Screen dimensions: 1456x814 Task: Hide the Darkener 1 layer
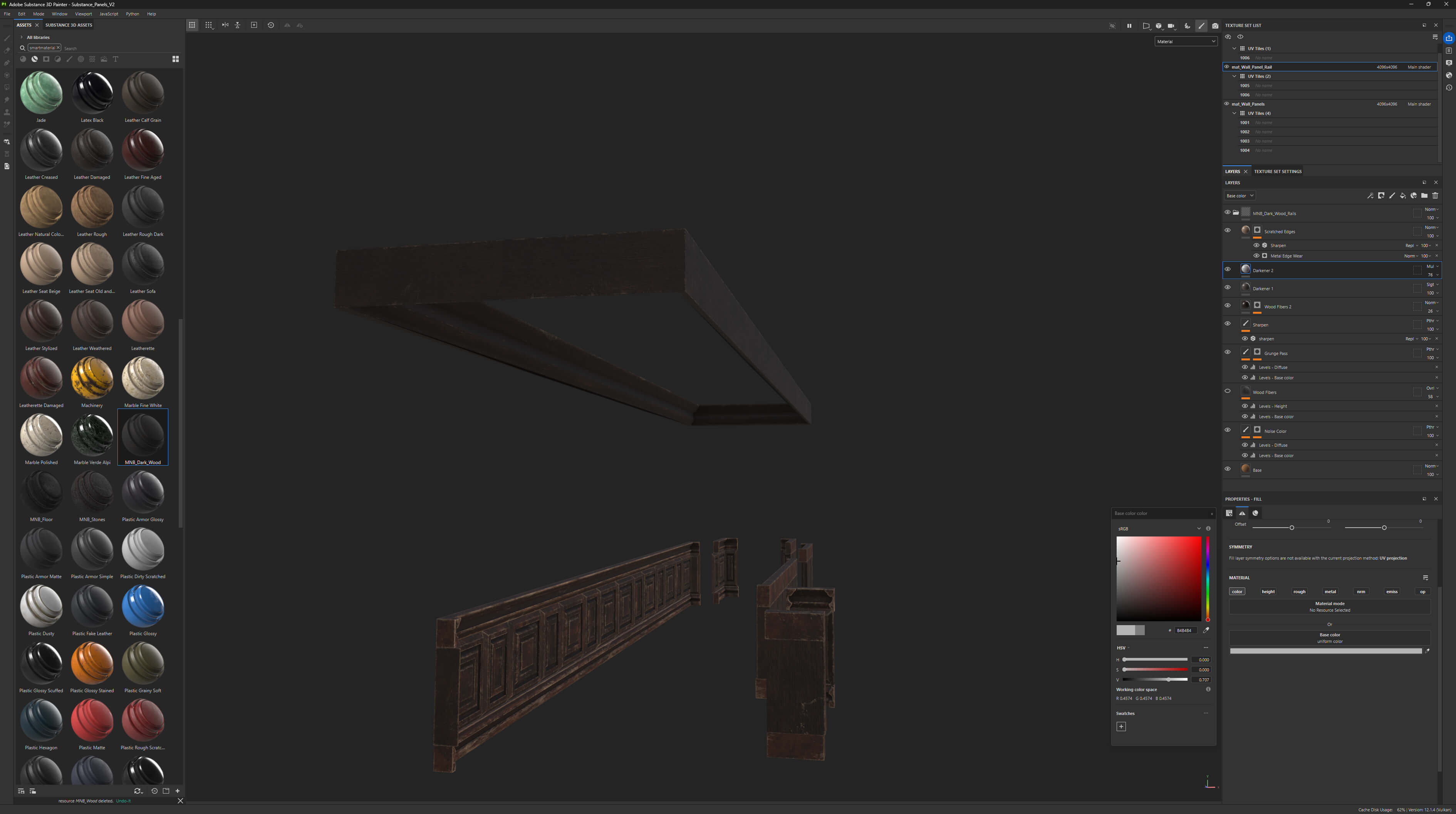pos(1228,288)
